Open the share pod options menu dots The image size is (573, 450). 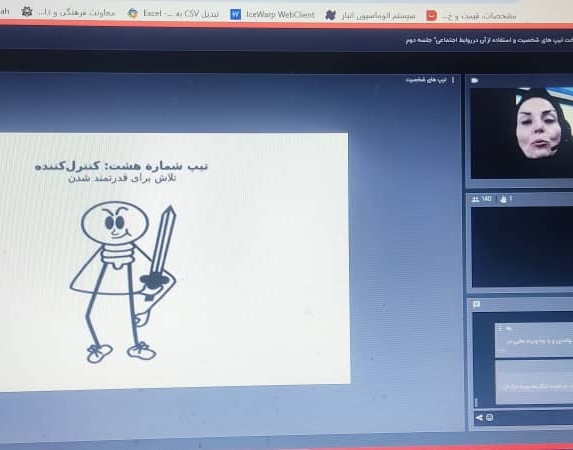click(x=453, y=80)
